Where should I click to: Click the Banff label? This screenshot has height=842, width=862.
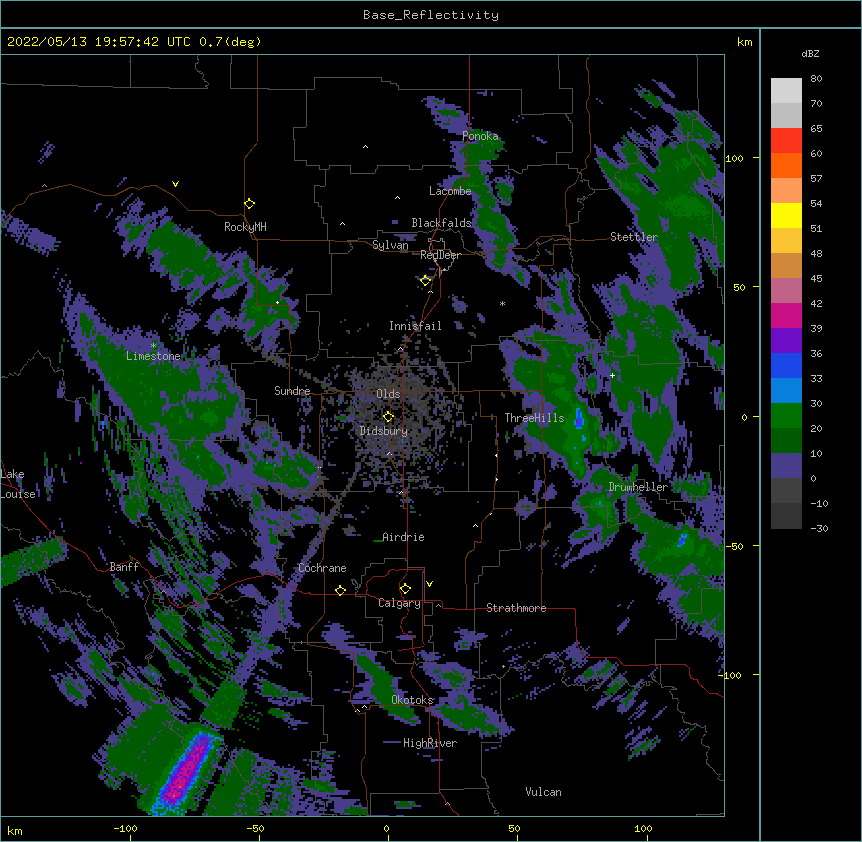[x=124, y=567]
